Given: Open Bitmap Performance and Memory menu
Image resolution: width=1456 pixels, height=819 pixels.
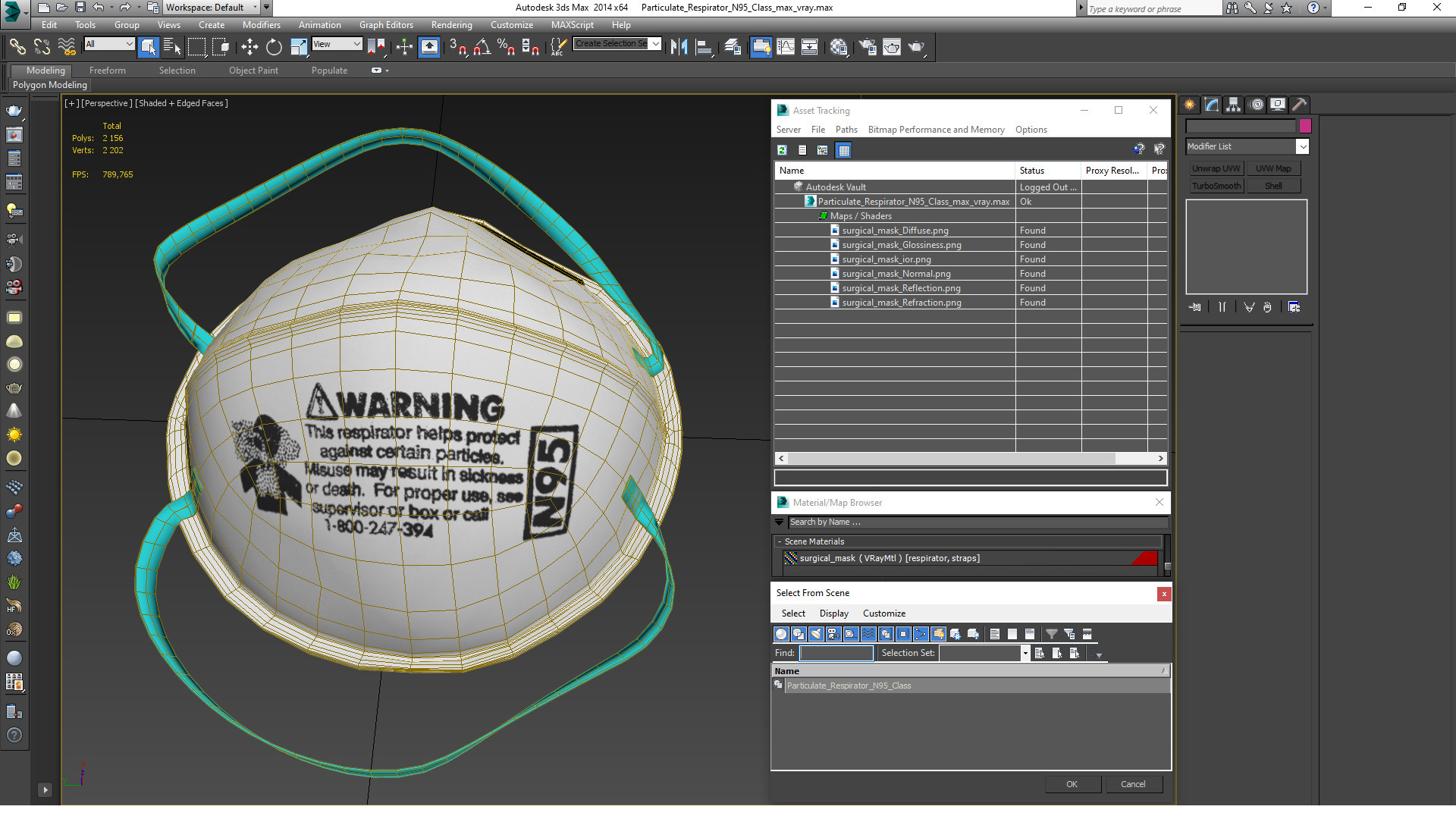Looking at the screenshot, I should pyautogui.click(x=936, y=130).
